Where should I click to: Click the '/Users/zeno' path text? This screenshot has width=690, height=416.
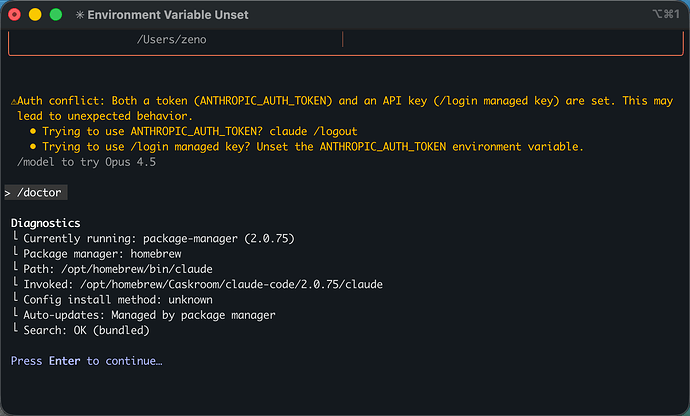[171, 40]
